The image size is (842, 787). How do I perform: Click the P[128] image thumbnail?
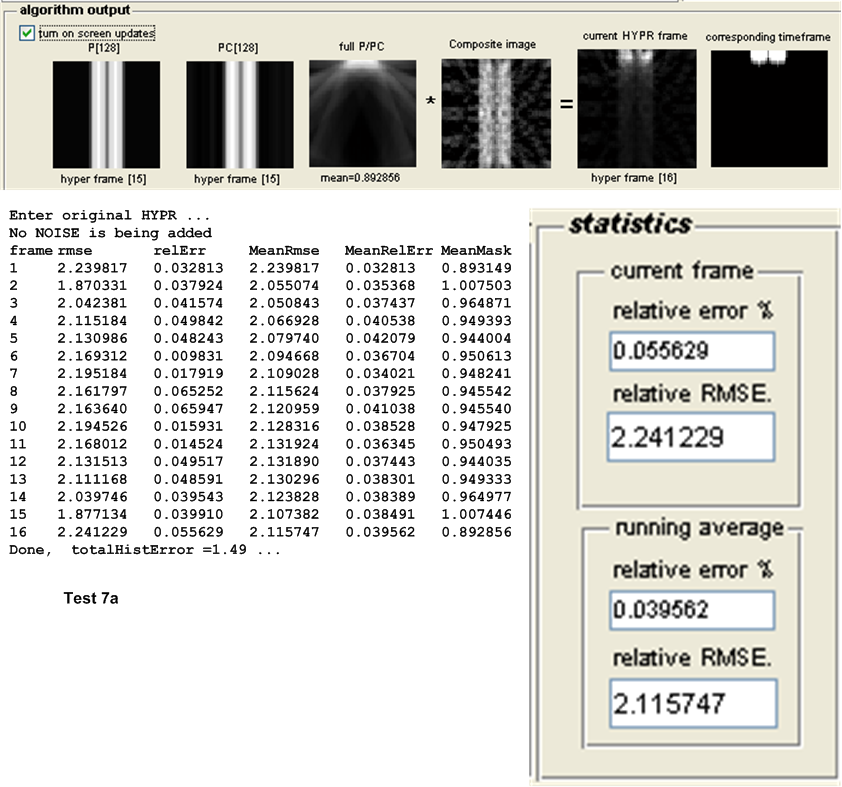coord(105,112)
